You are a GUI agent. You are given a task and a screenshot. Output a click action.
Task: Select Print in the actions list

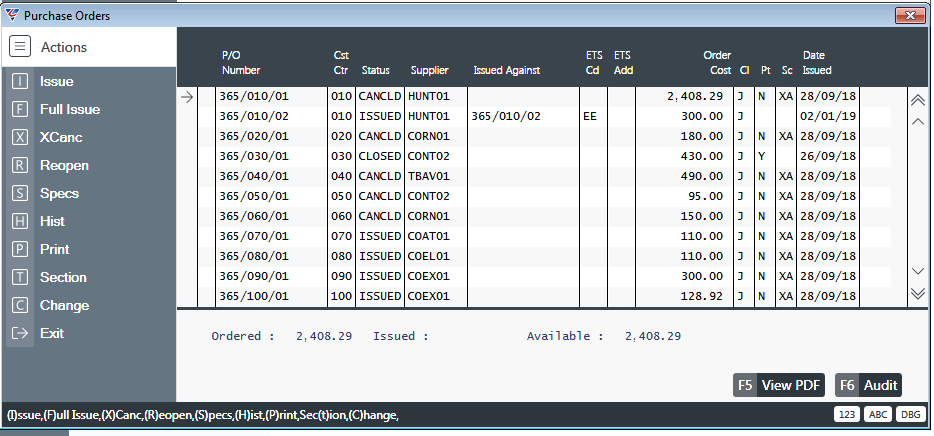pyautogui.click(x=54, y=250)
